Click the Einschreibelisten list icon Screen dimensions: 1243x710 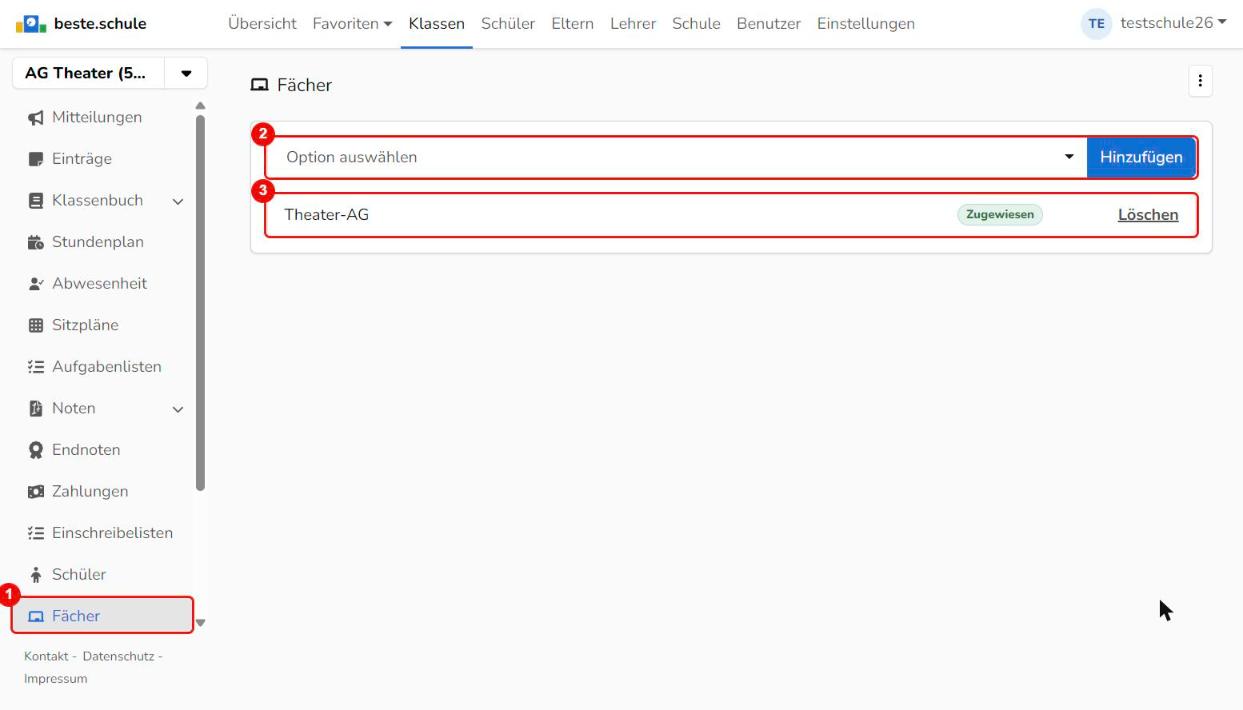click(36, 533)
